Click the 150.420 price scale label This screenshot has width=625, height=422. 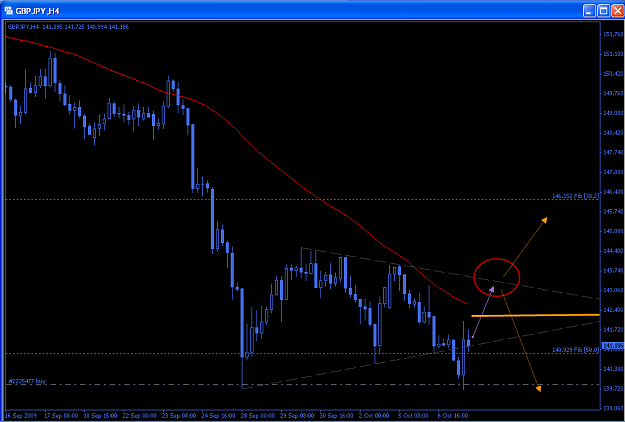[x=613, y=74]
